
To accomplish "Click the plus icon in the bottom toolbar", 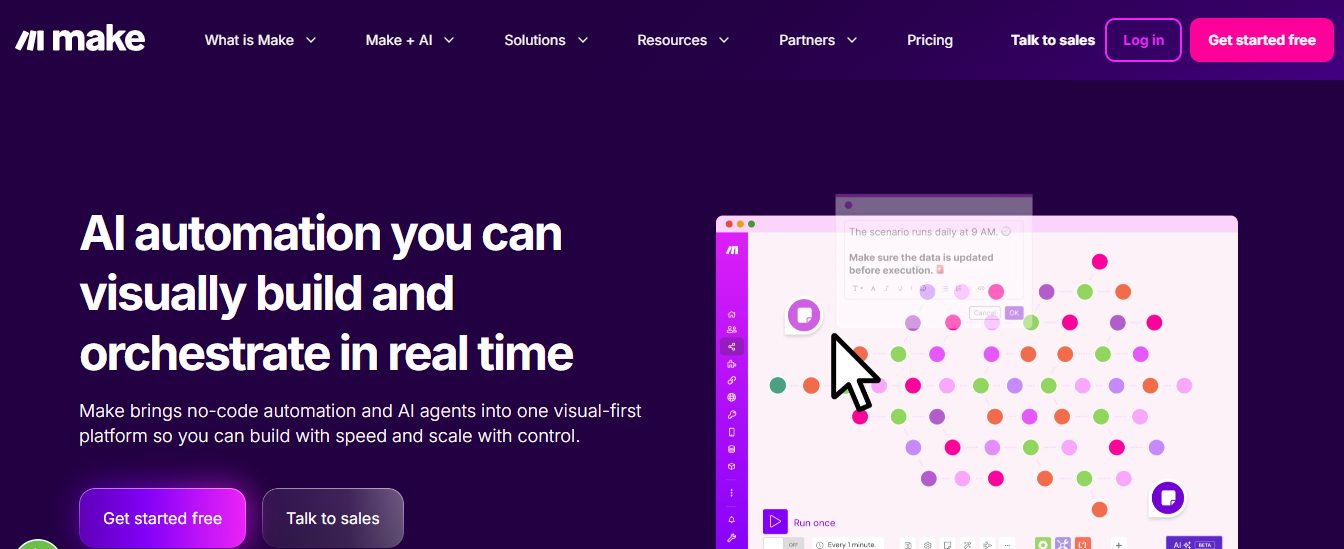I will tap(1119, 544).
